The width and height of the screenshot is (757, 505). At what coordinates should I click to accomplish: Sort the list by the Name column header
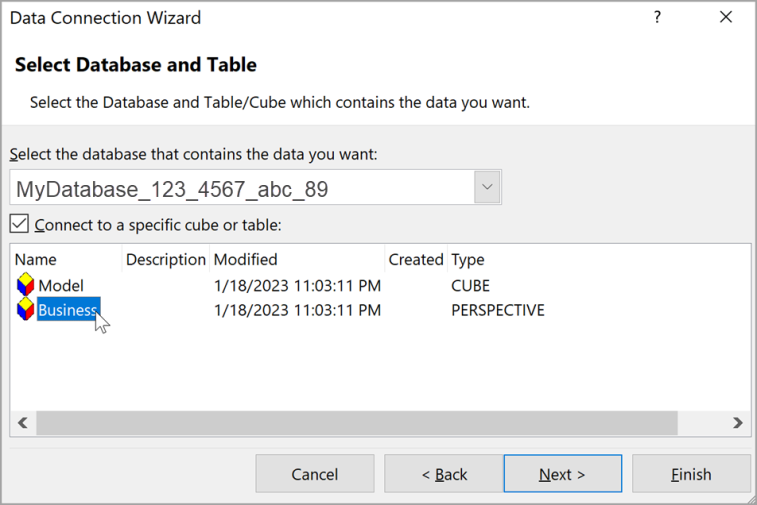[36, 259]
